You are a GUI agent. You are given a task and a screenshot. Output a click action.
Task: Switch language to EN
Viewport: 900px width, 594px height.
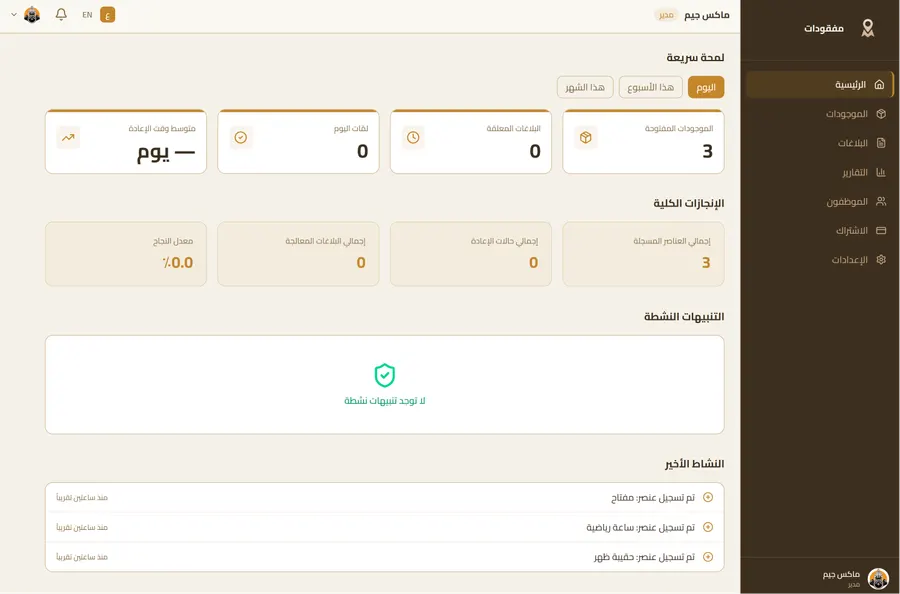(x=87, y=15)
